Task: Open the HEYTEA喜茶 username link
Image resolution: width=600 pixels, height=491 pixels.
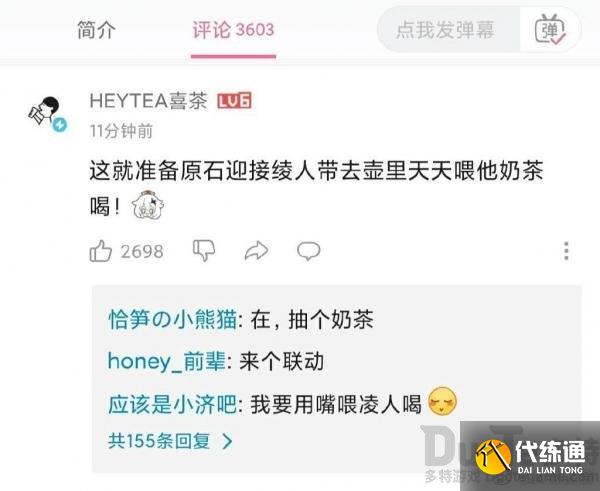Action: 148,101
